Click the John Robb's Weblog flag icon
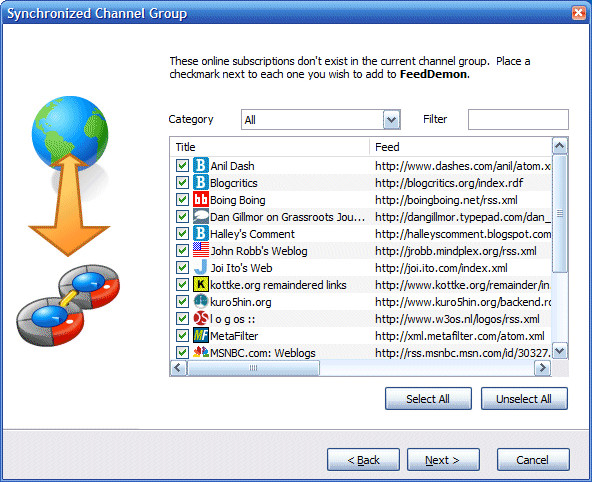The width and height of the screenshot is (592, 482). 200,250
